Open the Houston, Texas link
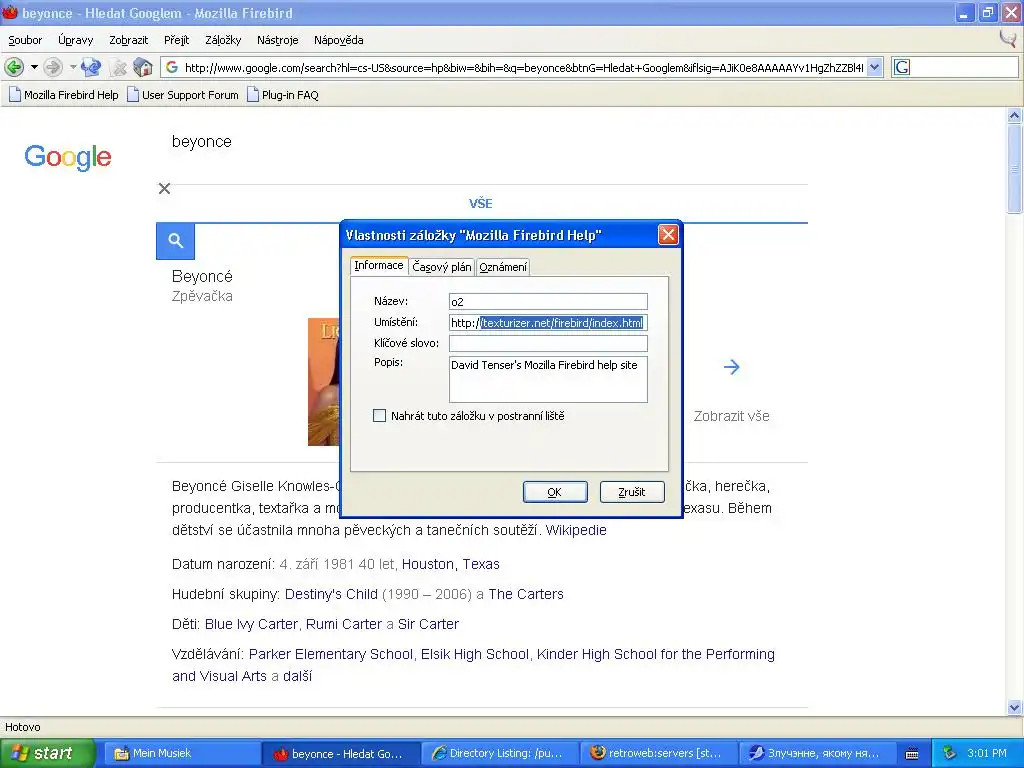This screenshot has height=768, width=1024. [451, 564]
